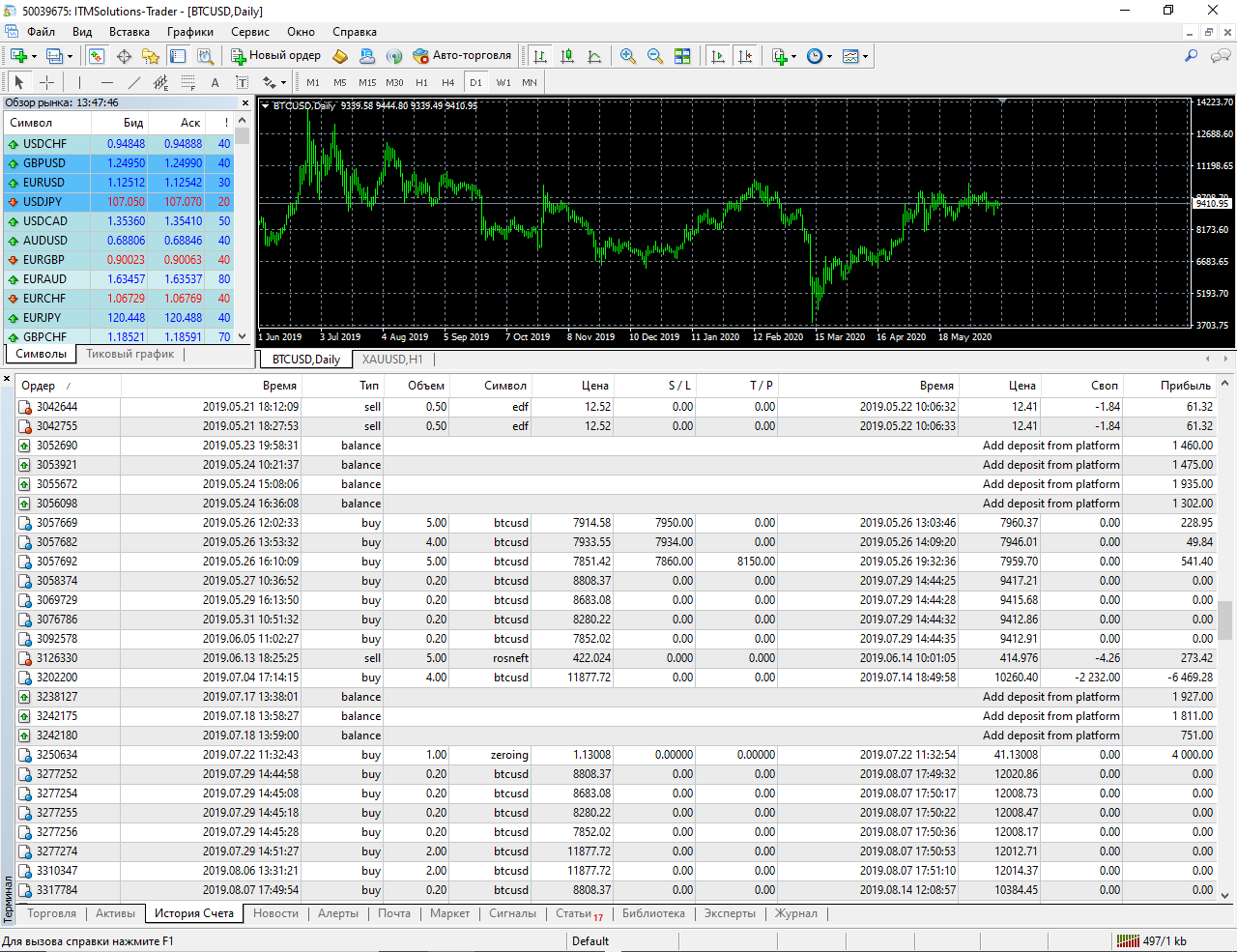Select the M1 timeframe

tap(313, 82)
